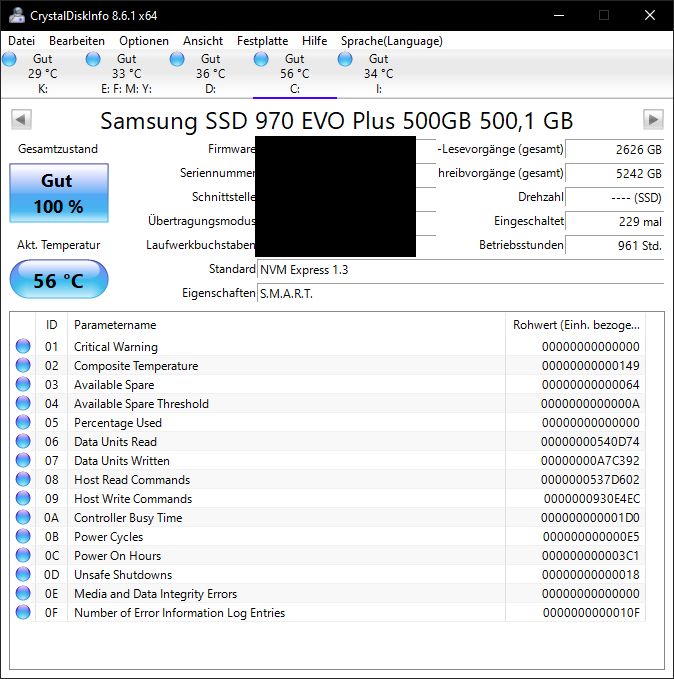Select the Critical Warning row name

click(x=116, y=347)
